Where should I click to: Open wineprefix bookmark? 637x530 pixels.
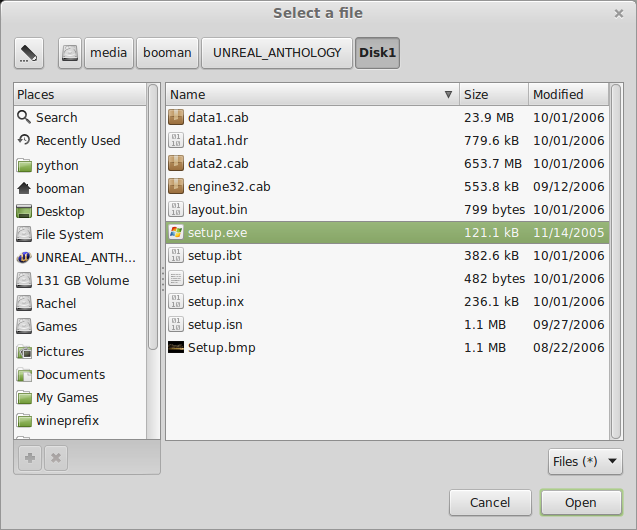[80, 420]
